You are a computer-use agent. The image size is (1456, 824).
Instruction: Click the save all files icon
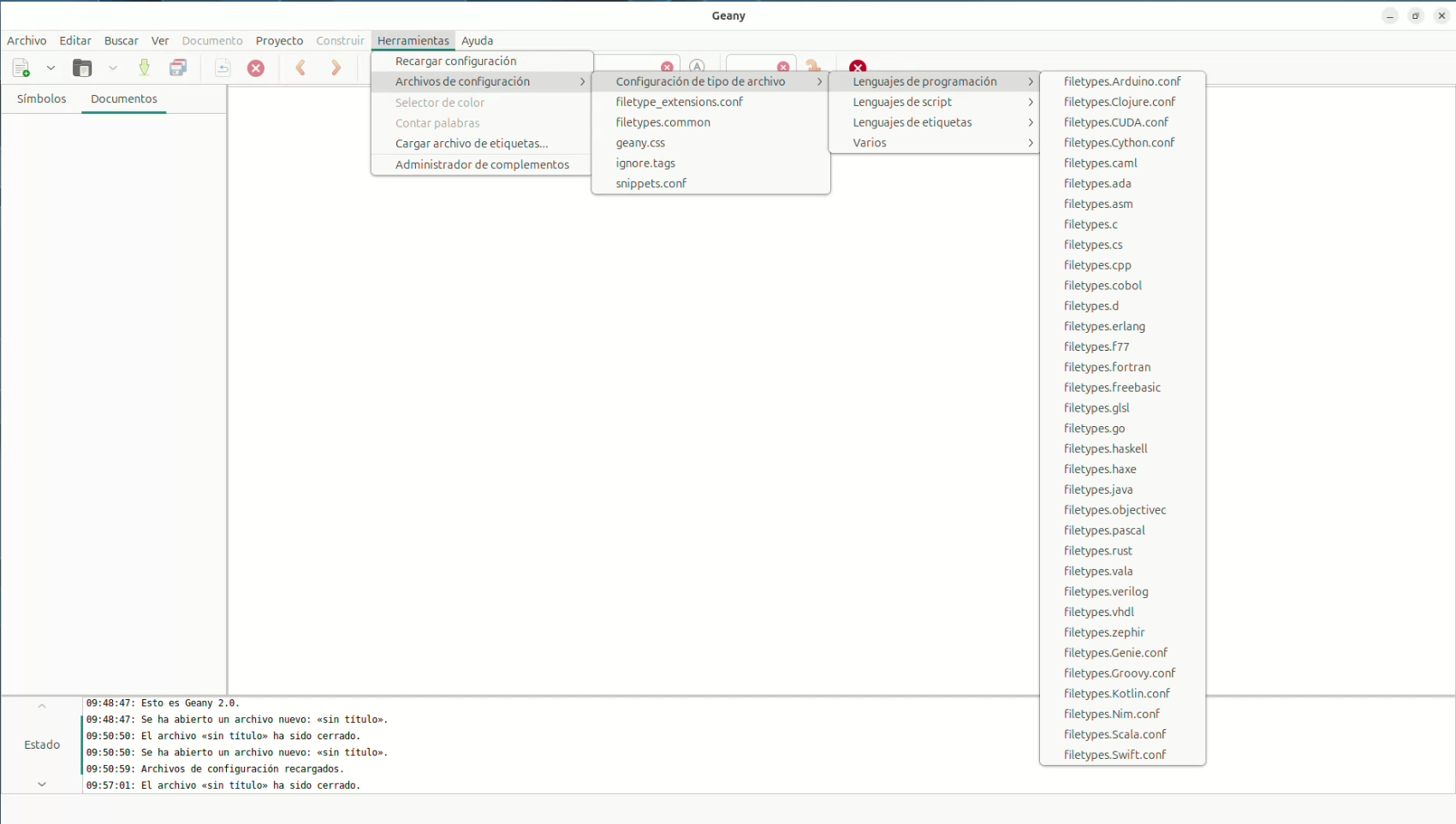coord(178,68)
